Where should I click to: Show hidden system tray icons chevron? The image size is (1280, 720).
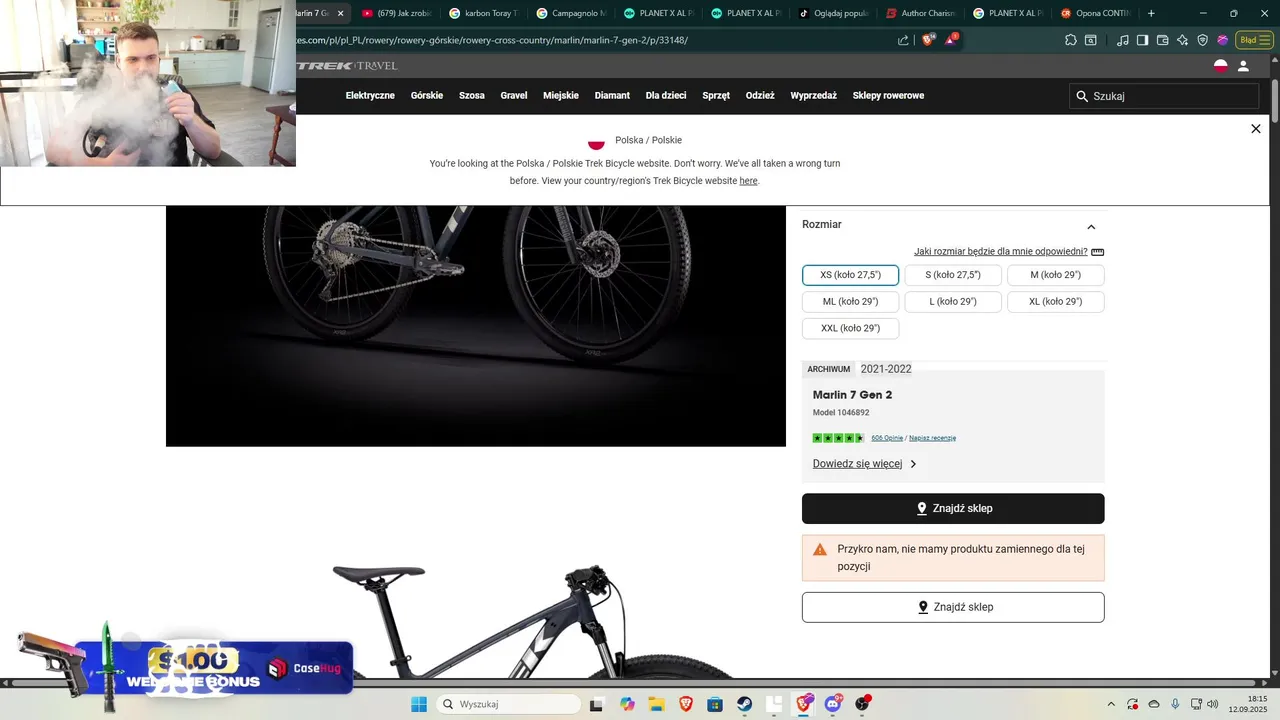[1111, 704]
